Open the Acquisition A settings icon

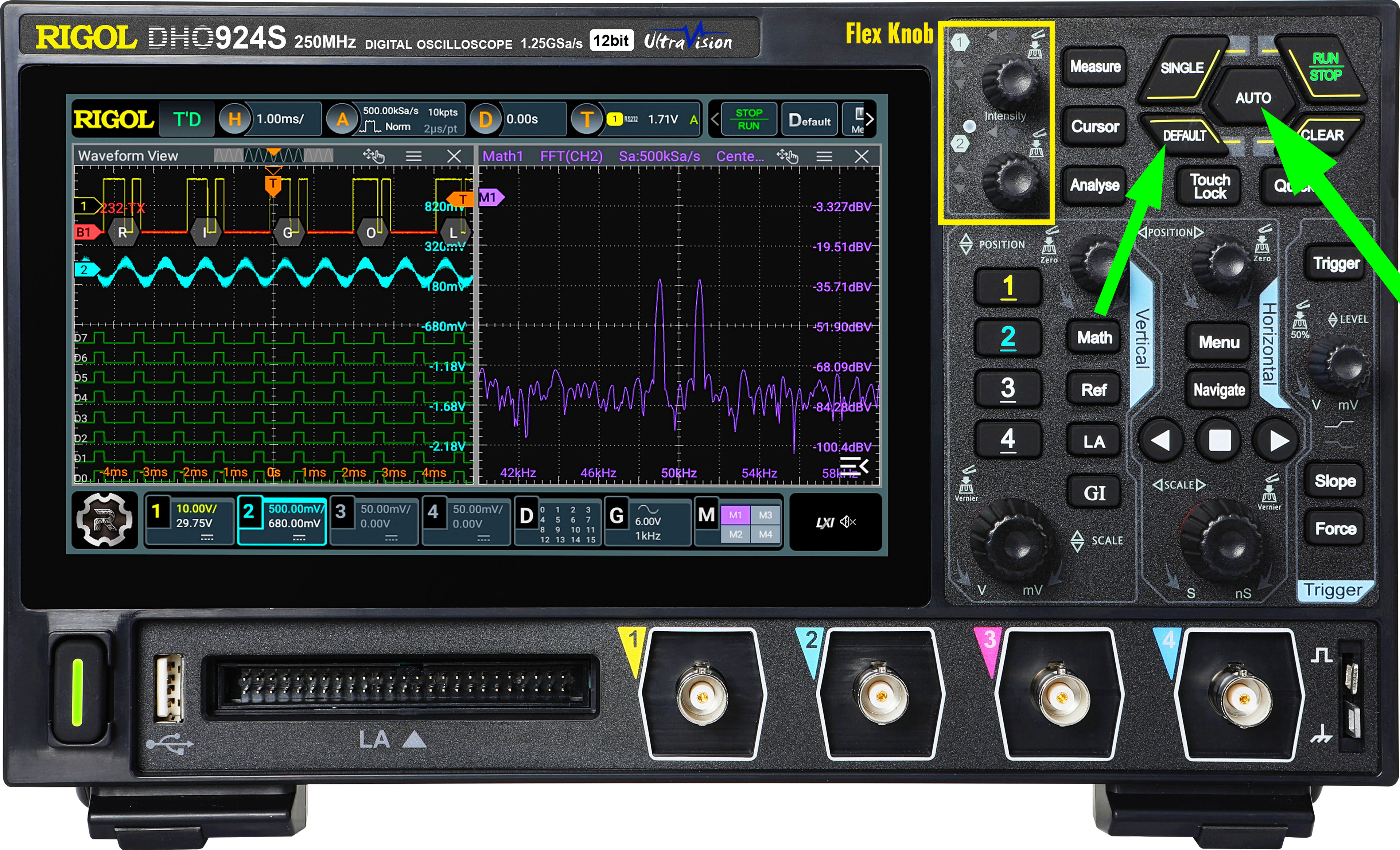click(342, 119)
